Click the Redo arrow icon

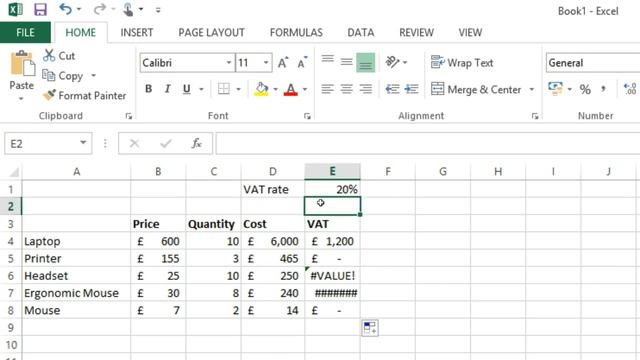pyautogui.click(x=99, y=9)
